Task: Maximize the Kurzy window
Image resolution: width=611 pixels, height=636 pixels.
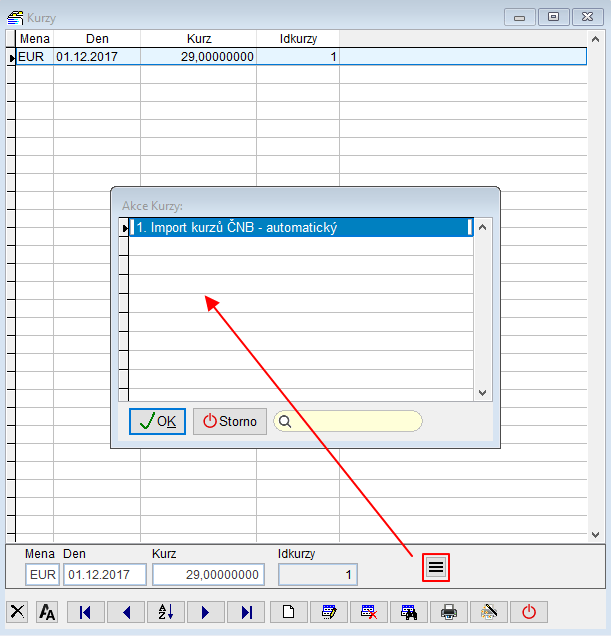Action: pos(553,17)
